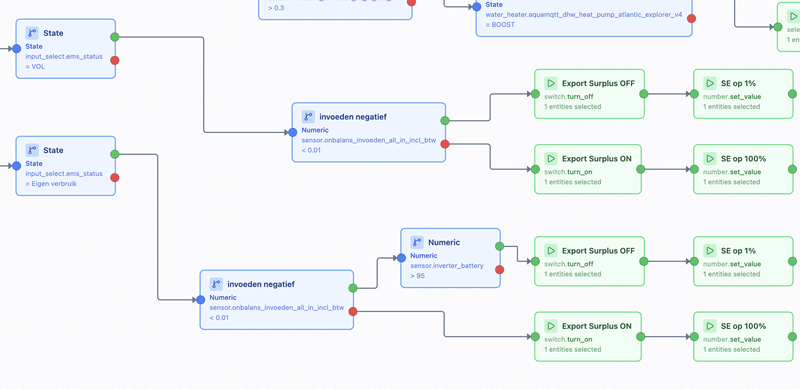The image size is (800, 389).
Task: Click branch icon of upper invoeden negatief node
Action: (308, 117)
